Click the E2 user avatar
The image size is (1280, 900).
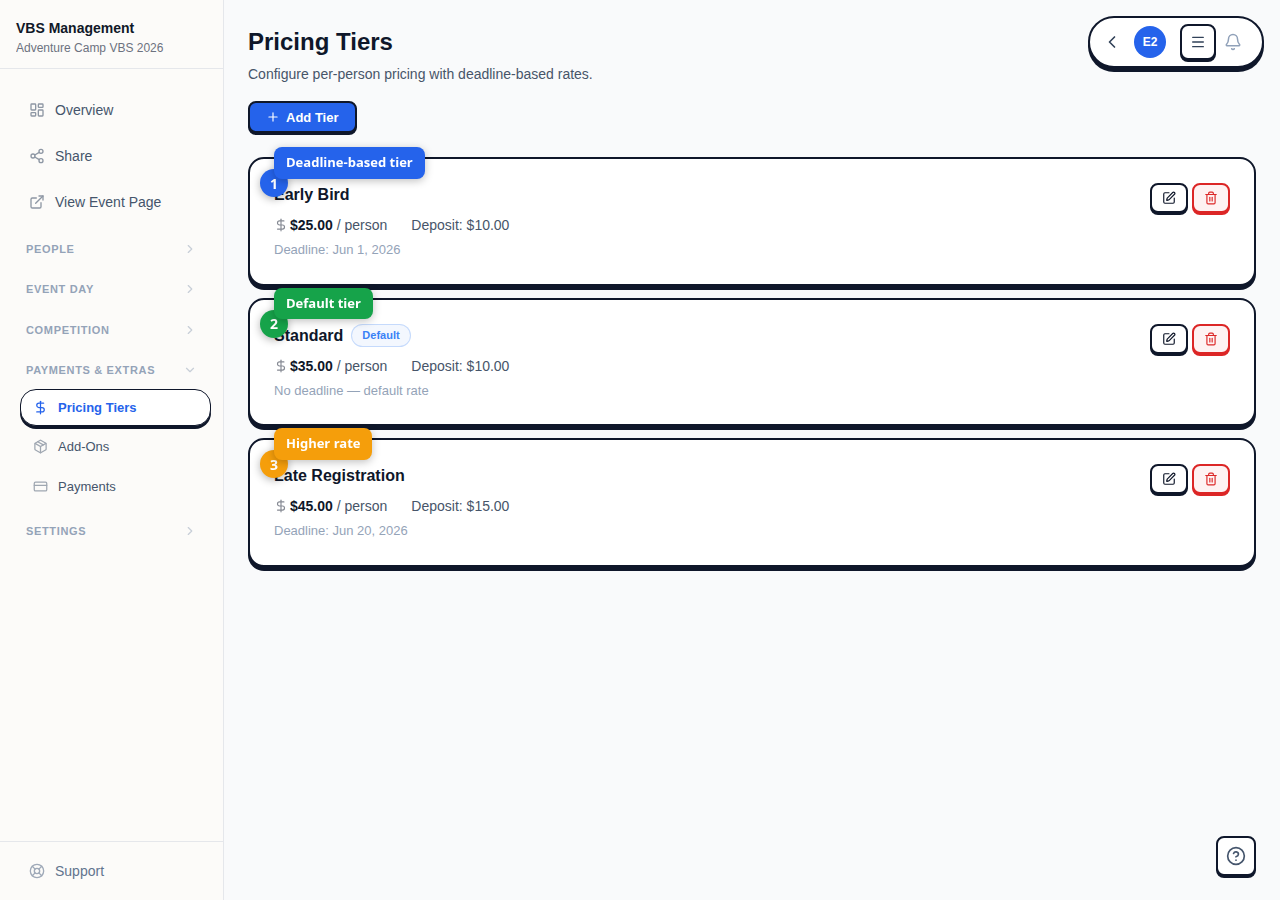[1150, 42]
